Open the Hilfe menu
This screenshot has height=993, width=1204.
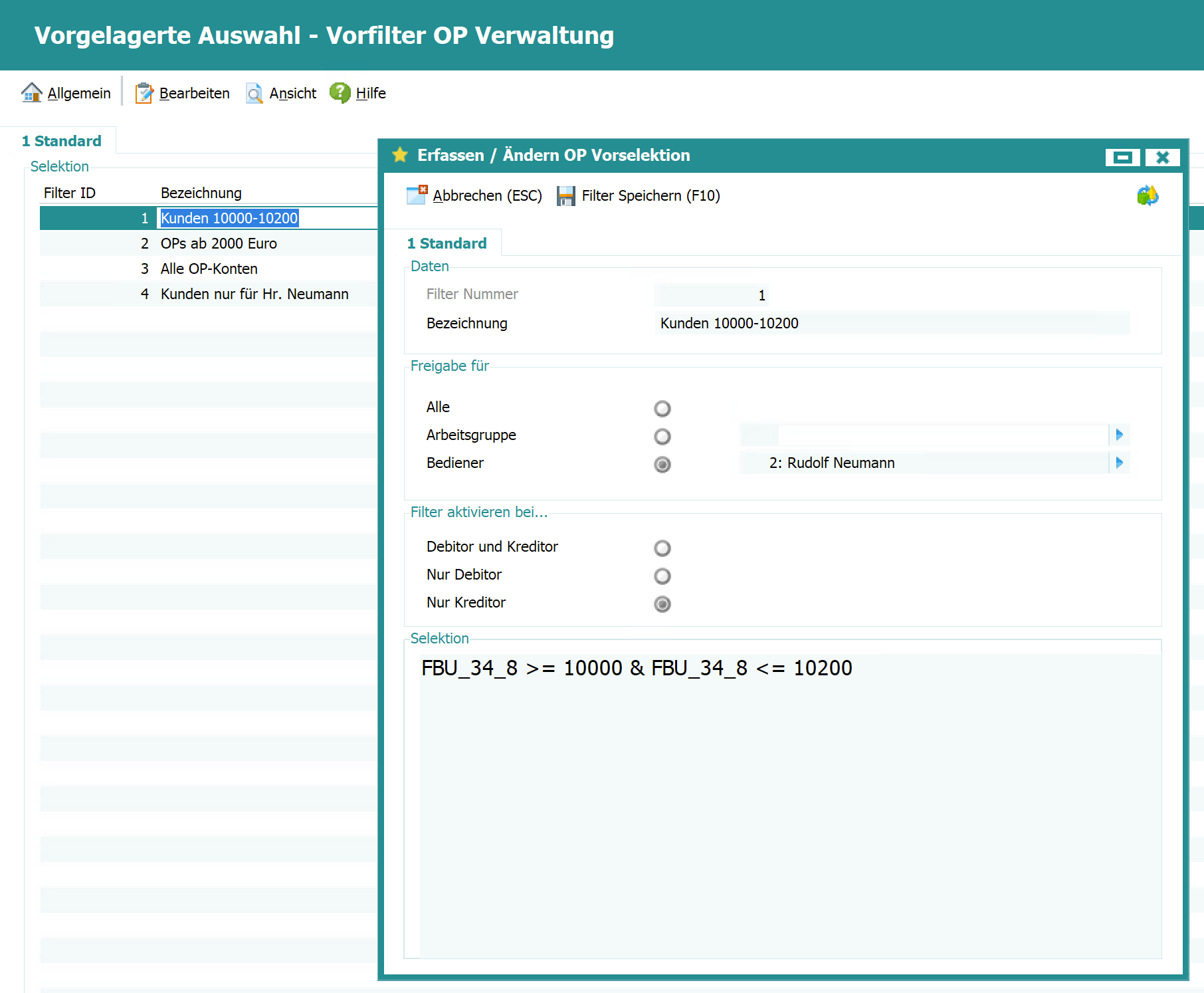tap(370, 93)
